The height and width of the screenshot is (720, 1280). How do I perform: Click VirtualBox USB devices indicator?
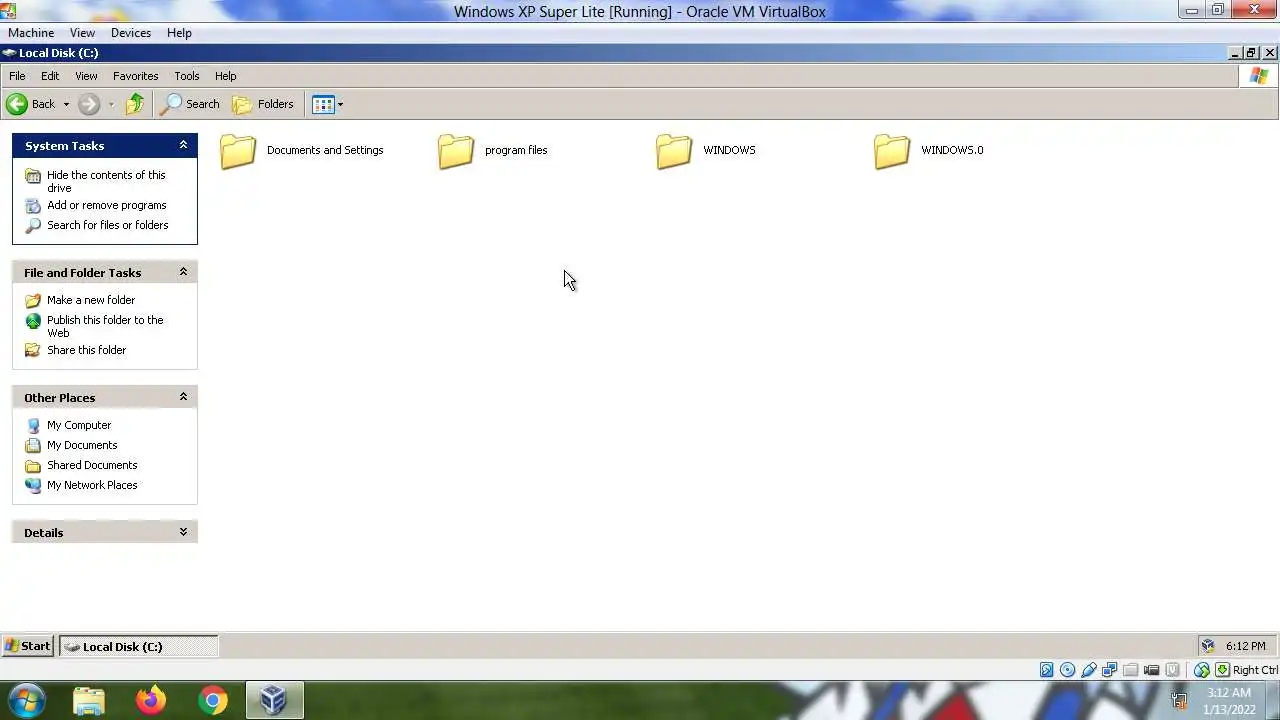click(x=1089, y=670)
